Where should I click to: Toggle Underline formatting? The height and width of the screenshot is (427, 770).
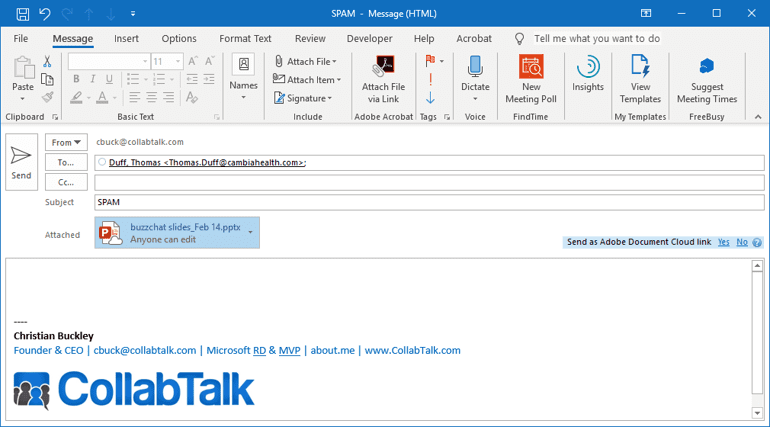109,79
